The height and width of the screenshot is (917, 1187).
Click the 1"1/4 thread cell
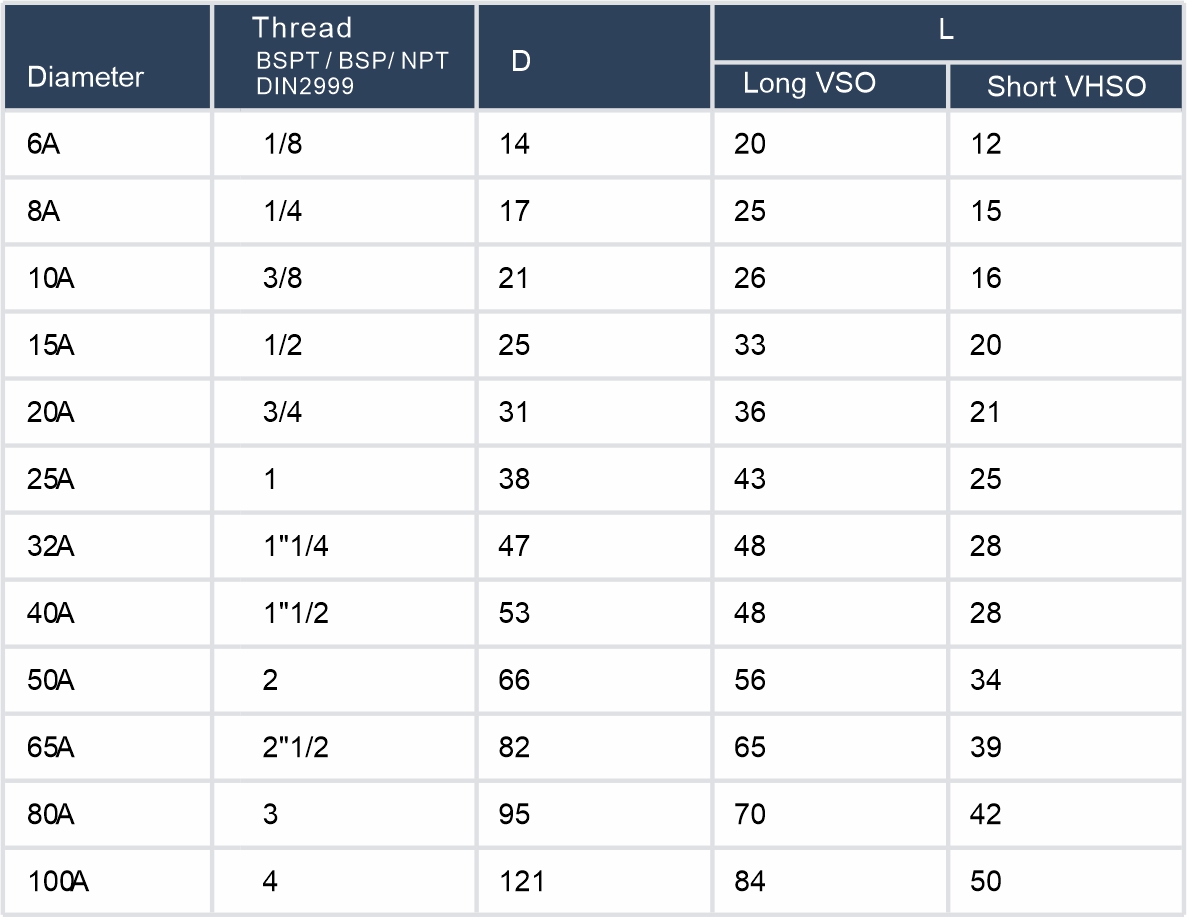(x=296, y=546)
